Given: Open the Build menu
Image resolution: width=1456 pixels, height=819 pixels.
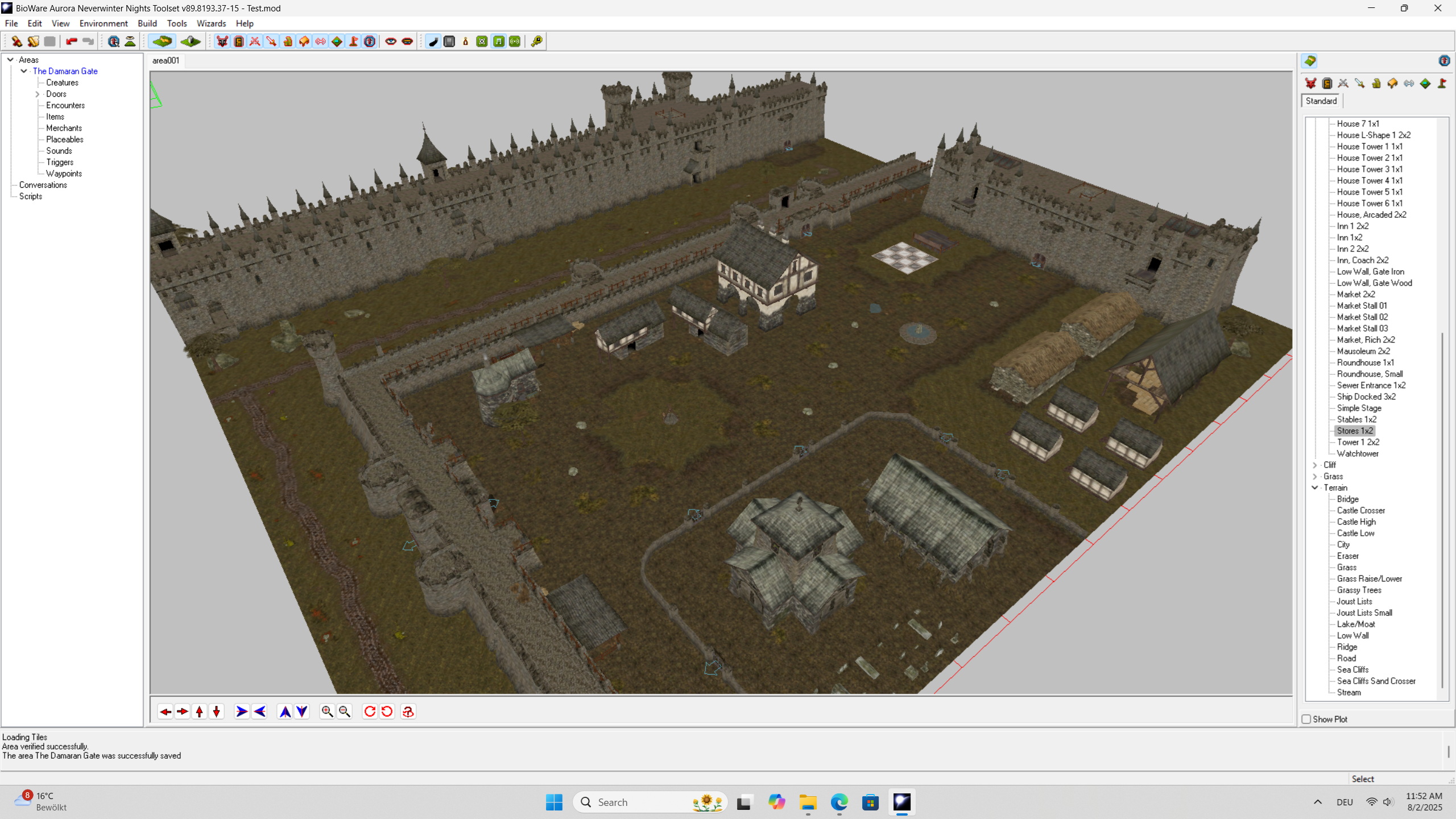Looking at the screenshot, I should pos(147,23).
